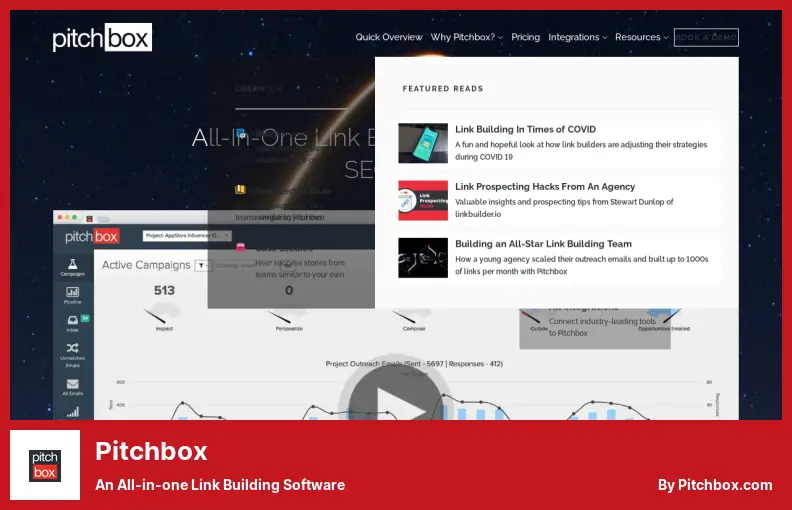Click the pitchbox logo inside demo app
This screenshot has width=792, height=510.
(x=91, y=236)
